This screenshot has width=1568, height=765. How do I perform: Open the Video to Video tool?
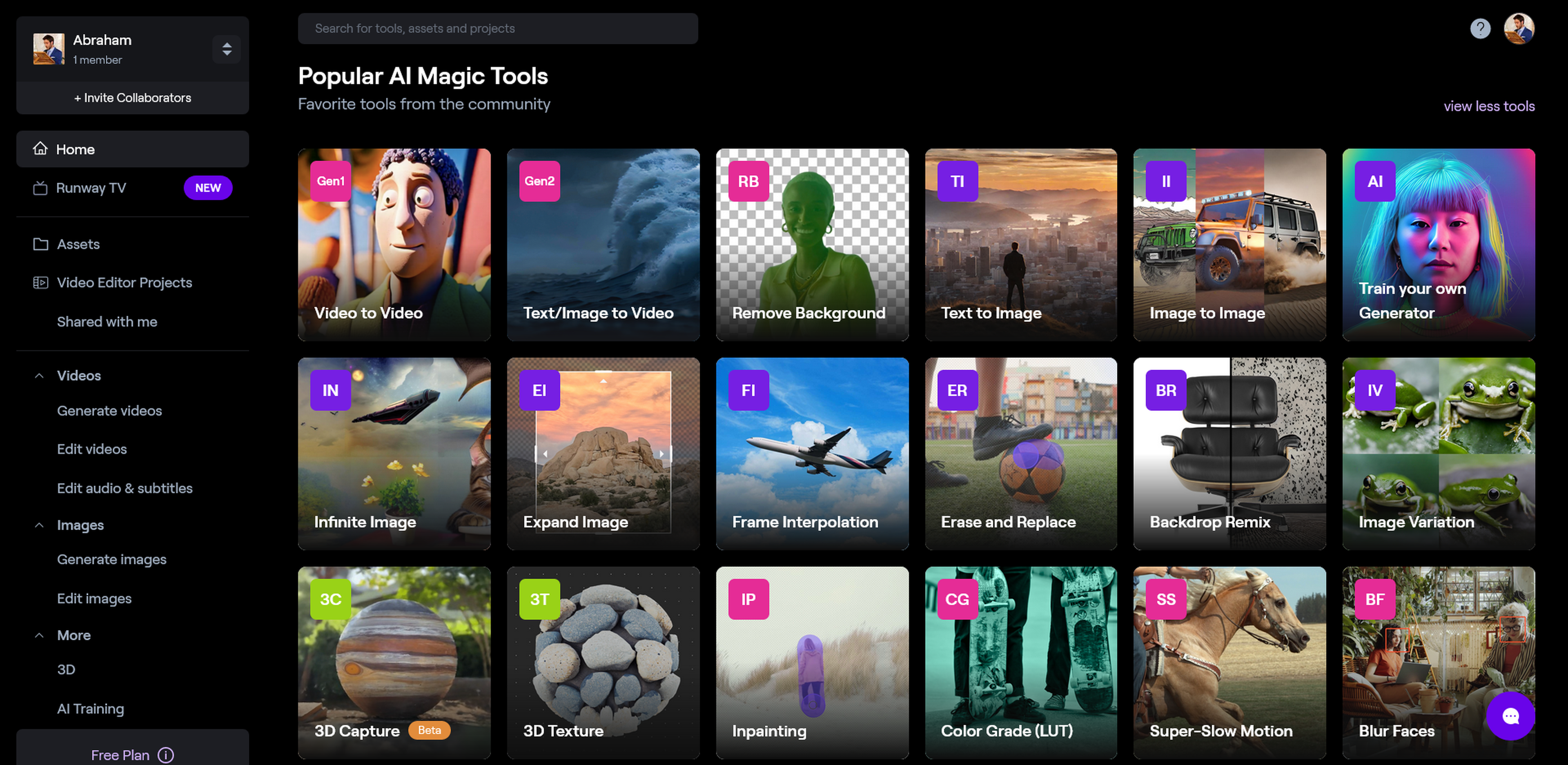(x=394, y=245)
